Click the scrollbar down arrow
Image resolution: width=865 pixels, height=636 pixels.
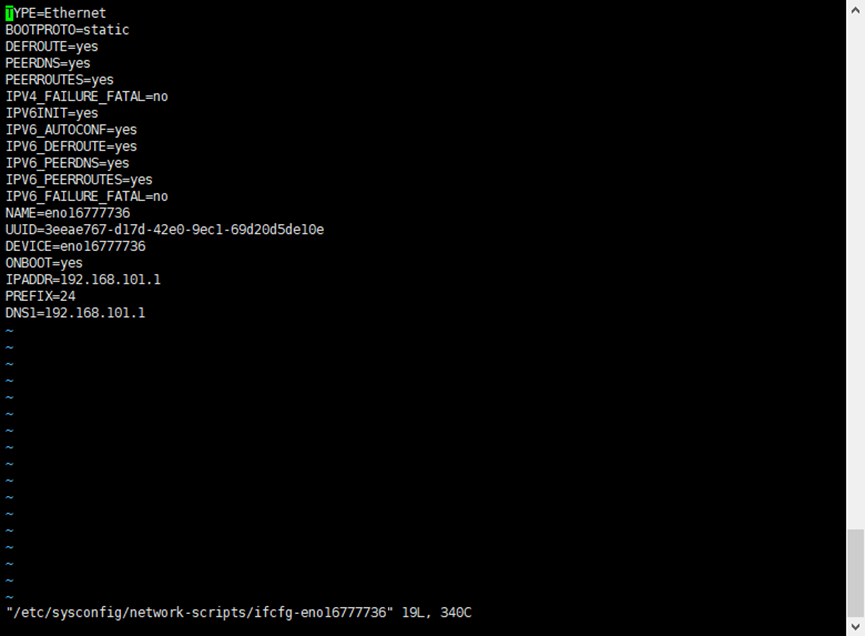point(856,627)
